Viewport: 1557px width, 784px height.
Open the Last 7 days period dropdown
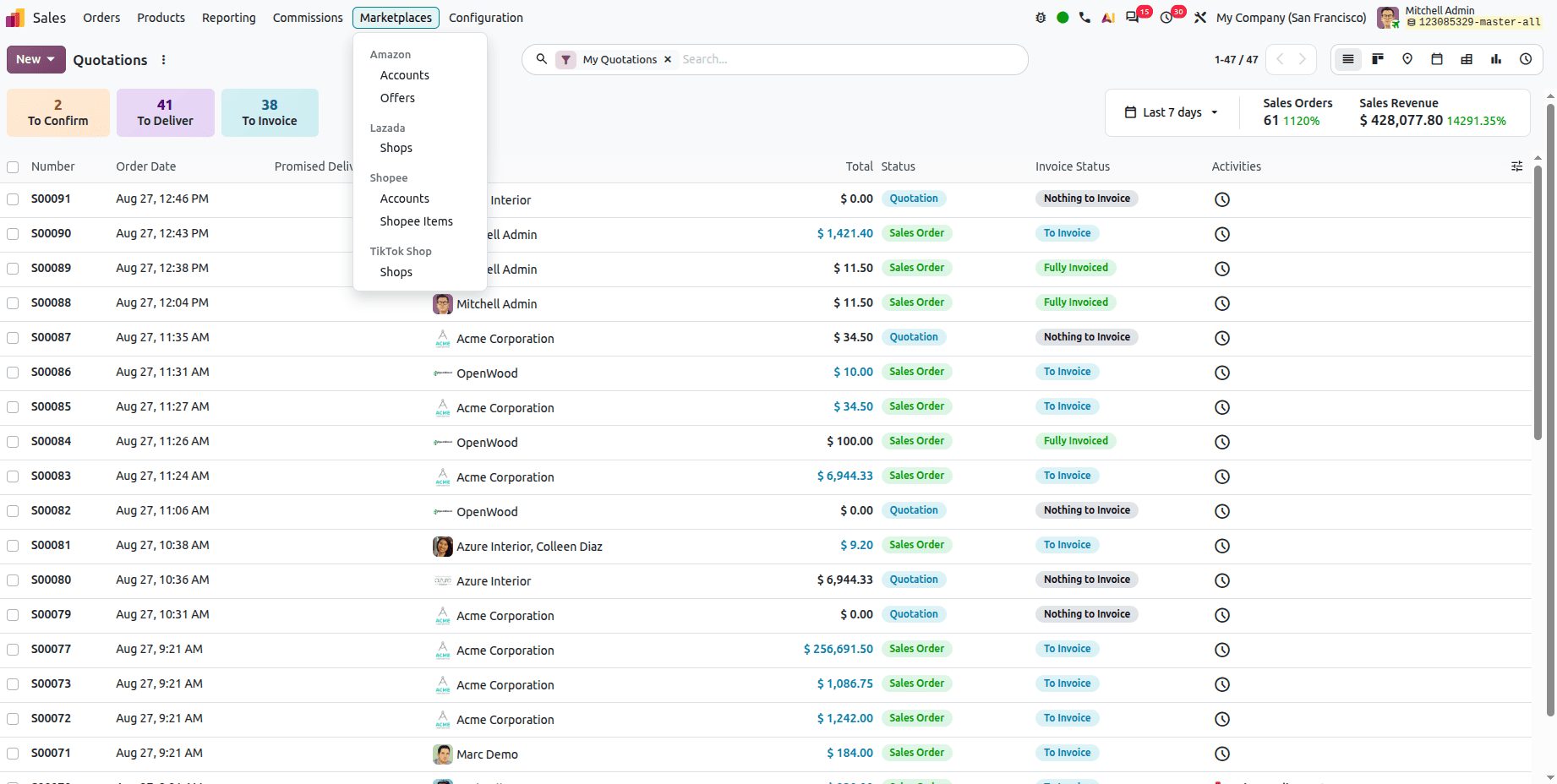(1172, 112)
